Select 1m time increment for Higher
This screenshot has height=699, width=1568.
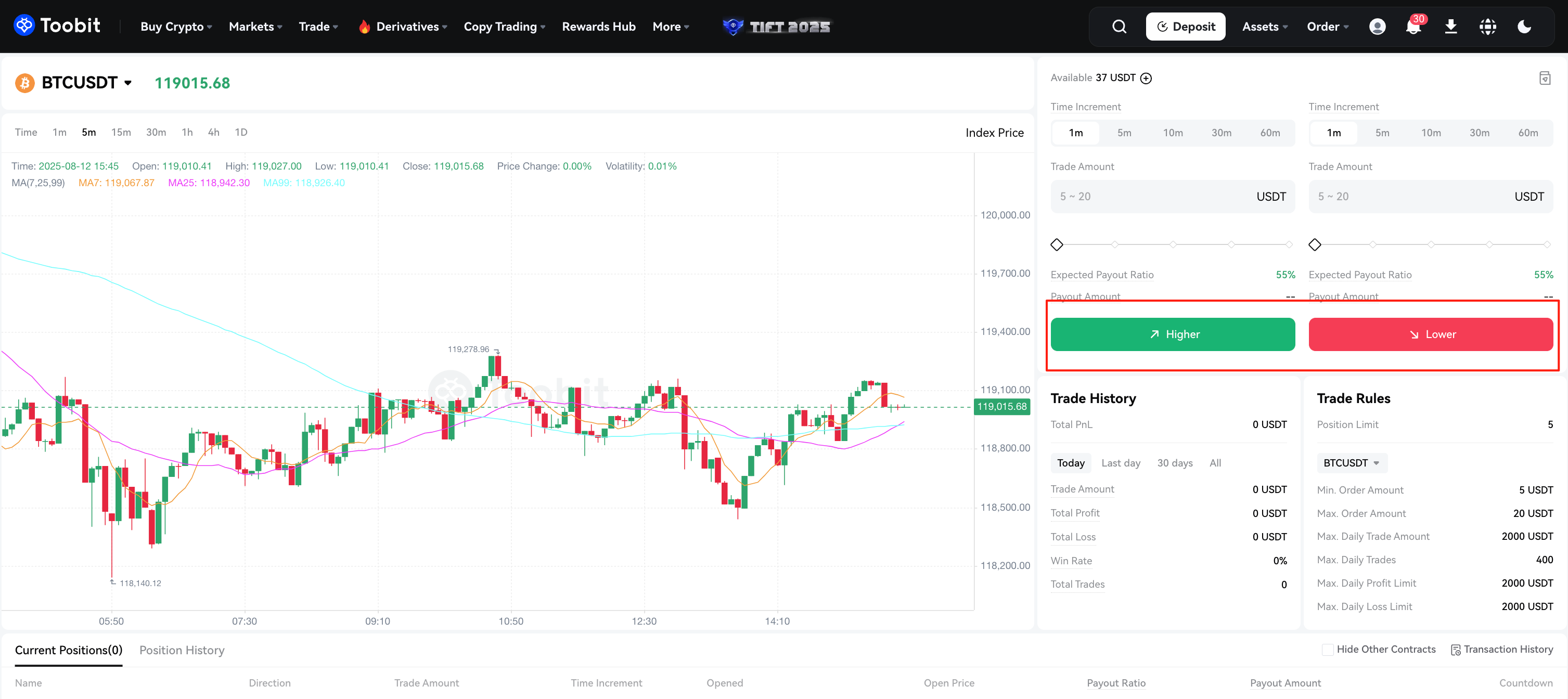1075,133
